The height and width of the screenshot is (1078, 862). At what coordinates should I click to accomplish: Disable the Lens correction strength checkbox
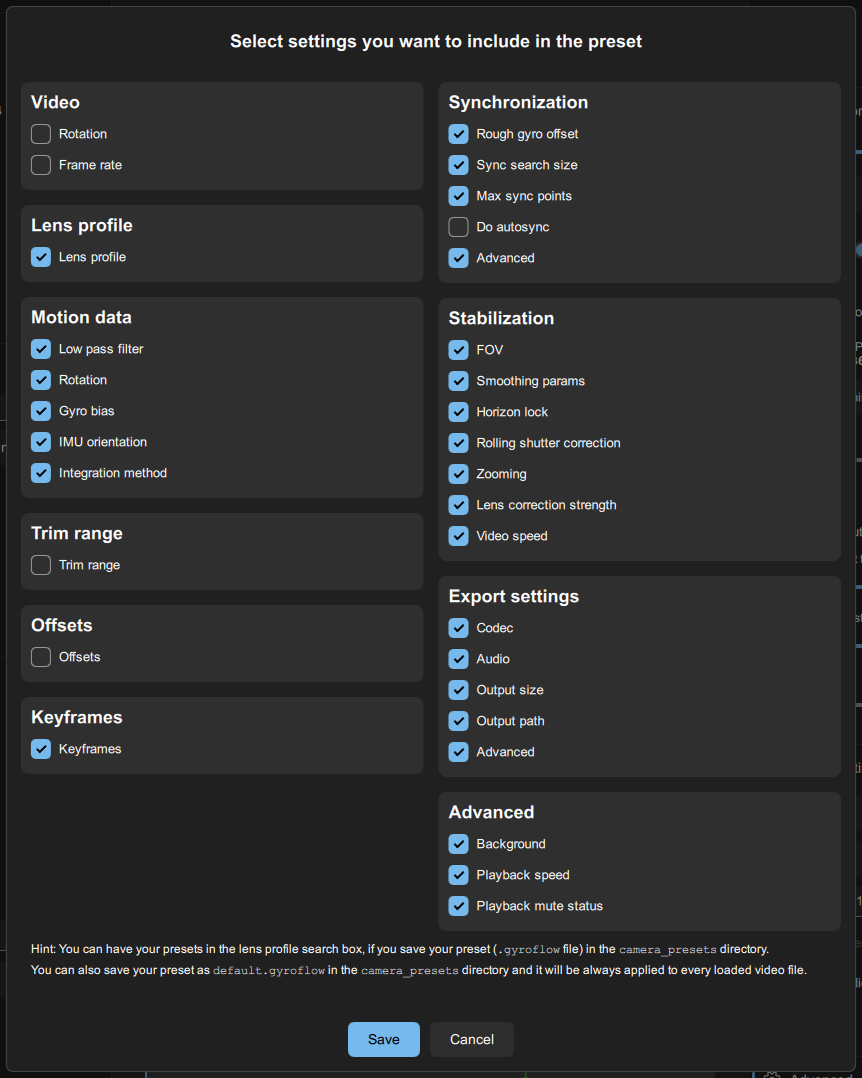pyautogui.click(x=458, y=505)
